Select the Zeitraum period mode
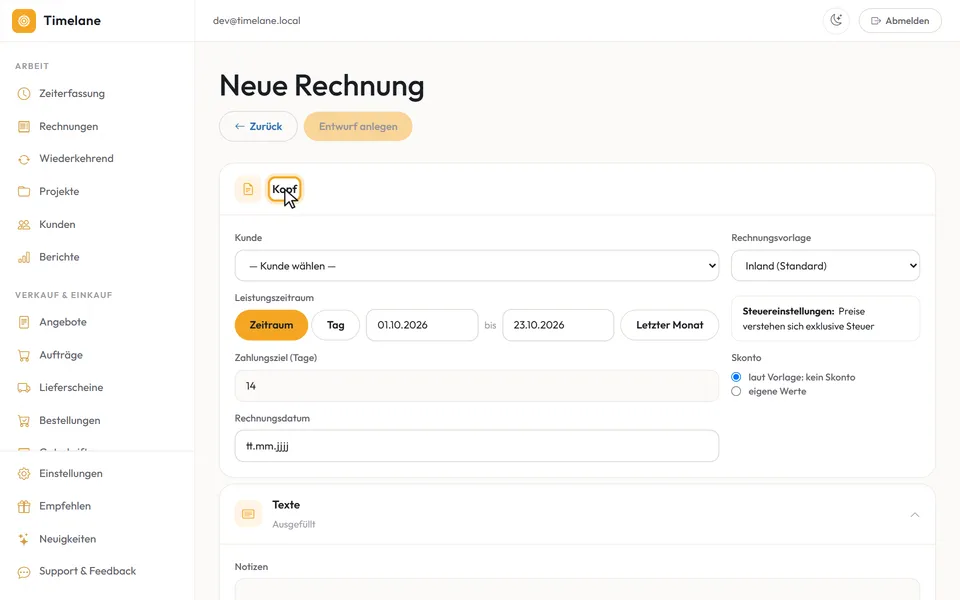The image size is (960, 600). (271, 325)
